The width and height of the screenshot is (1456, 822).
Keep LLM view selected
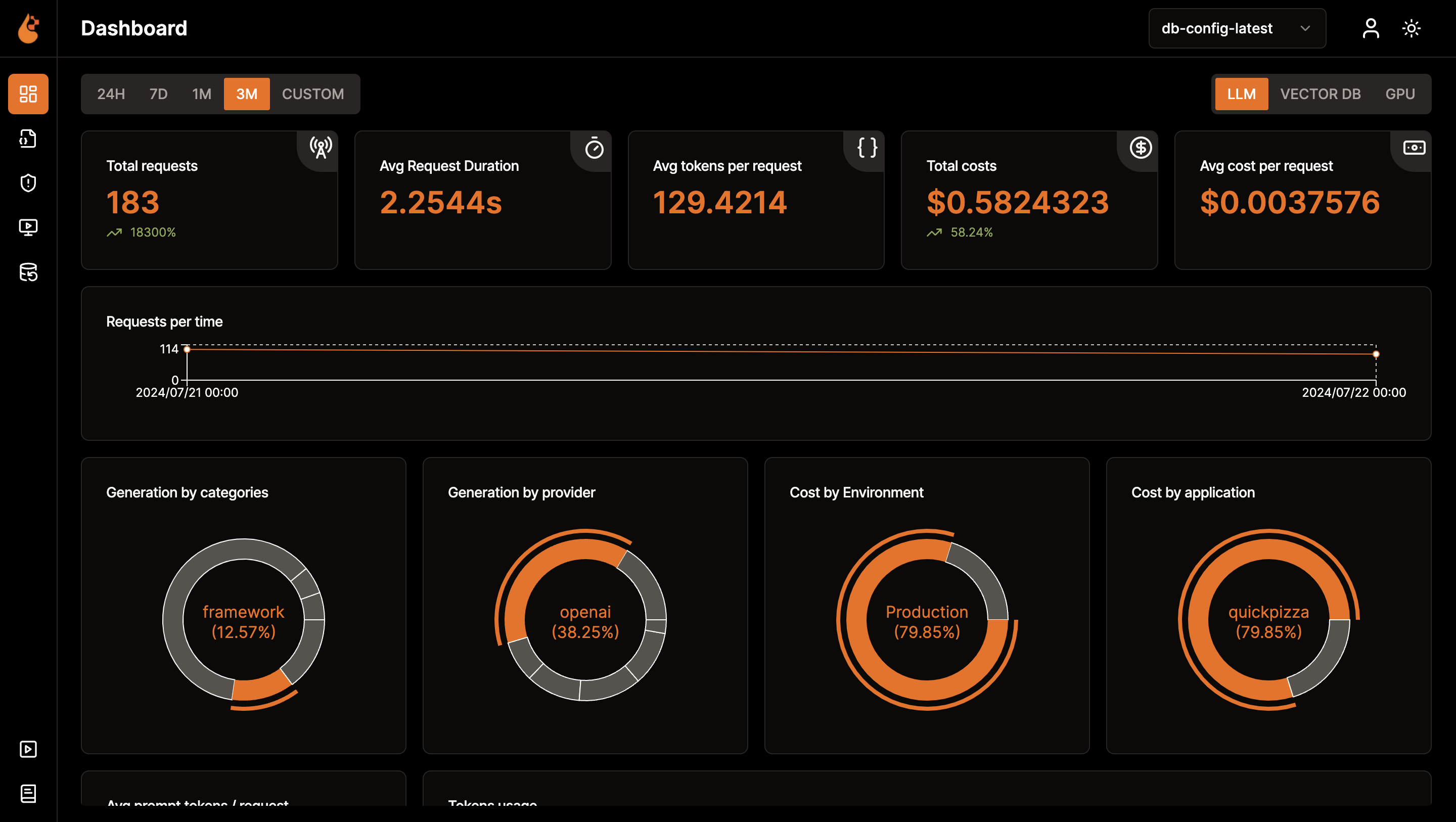1241,94
